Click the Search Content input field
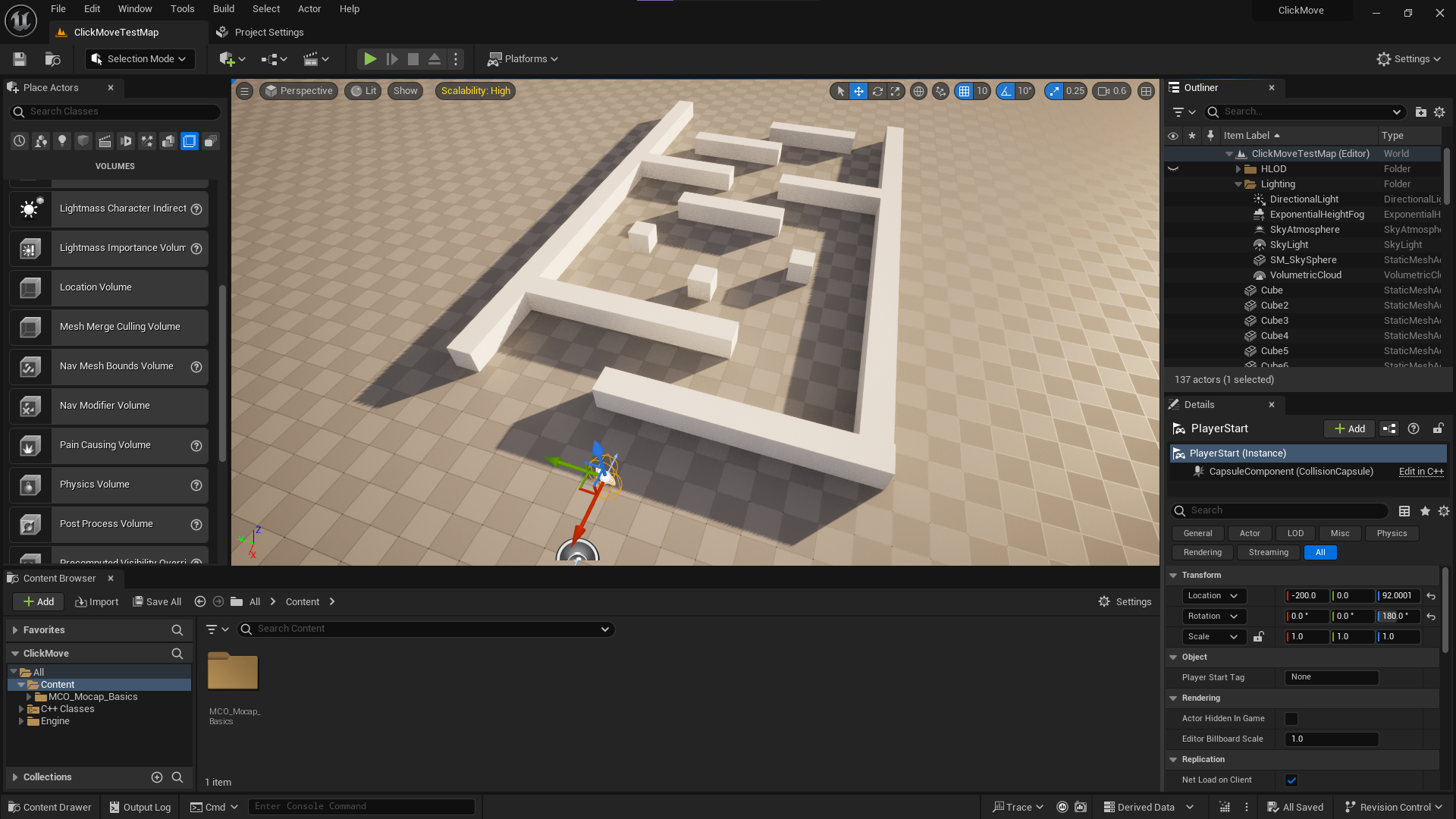Screen dimensions: 1456x819 (x=425, y=629)
